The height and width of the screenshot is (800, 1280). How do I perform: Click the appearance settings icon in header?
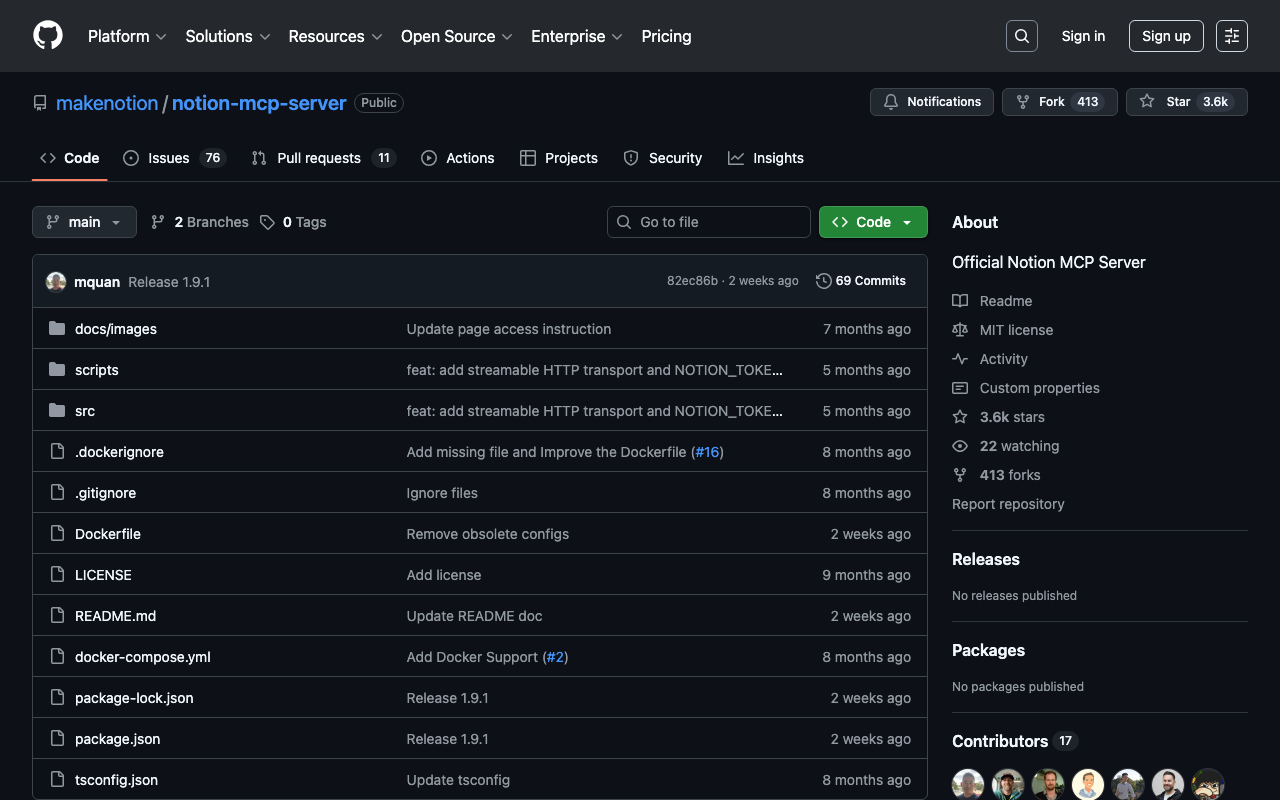pyautogui.click(x=1231, y=36)
